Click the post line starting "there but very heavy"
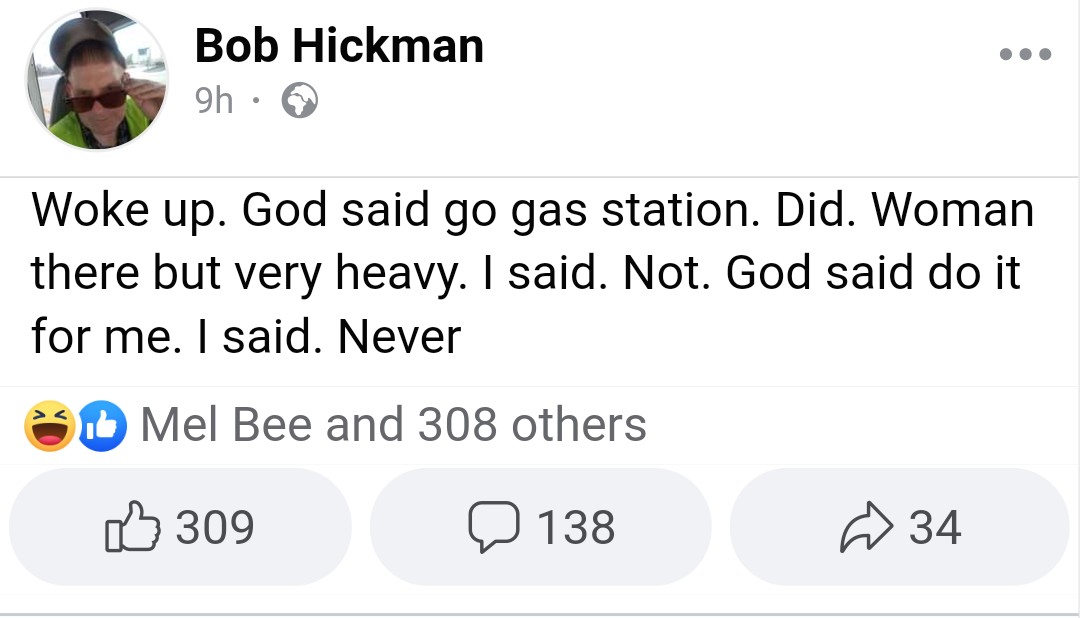This screenshot has height=618, width=1080. coord(525,274)
